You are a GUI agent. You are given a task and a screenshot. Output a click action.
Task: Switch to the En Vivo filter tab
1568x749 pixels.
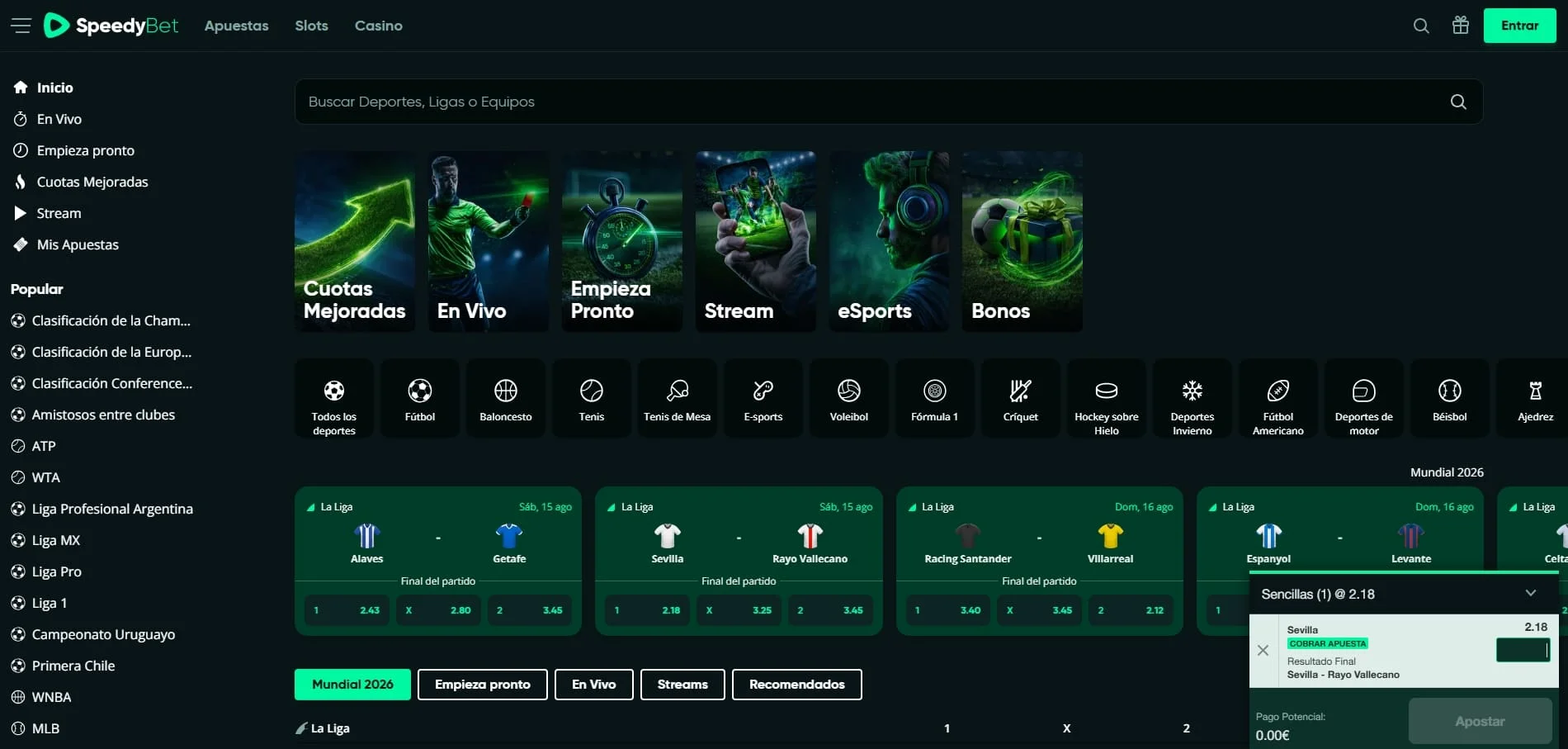[x=594, y=685]
